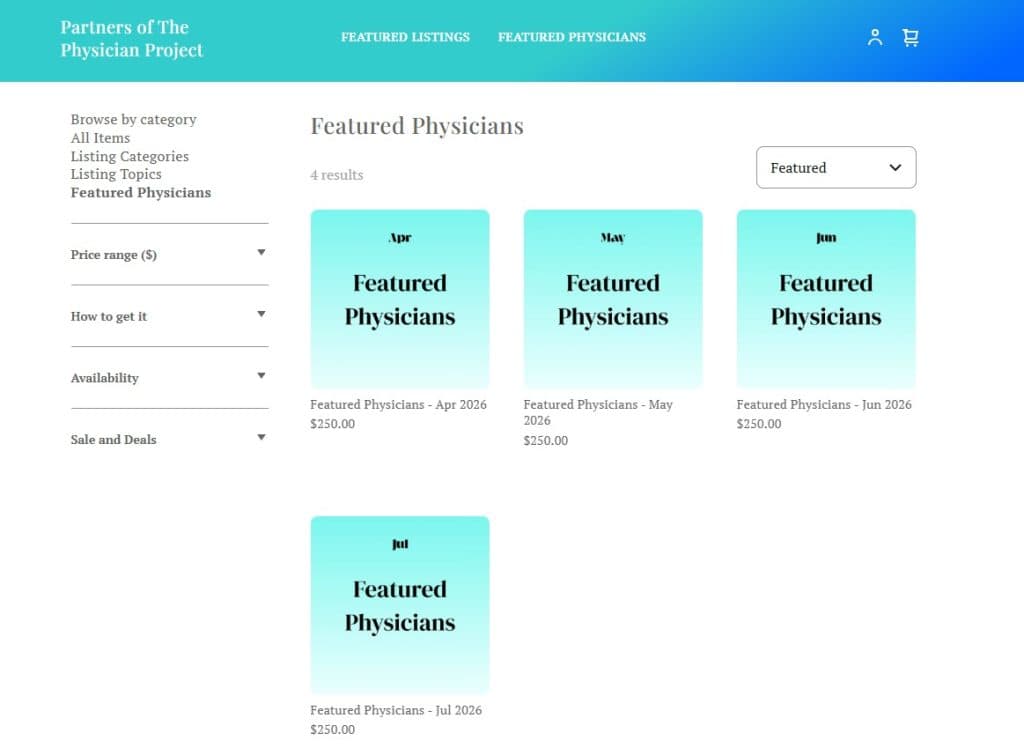The image size is (1024, 755).
Task: Open the shopping cart icon
Action: pos(910,38)
